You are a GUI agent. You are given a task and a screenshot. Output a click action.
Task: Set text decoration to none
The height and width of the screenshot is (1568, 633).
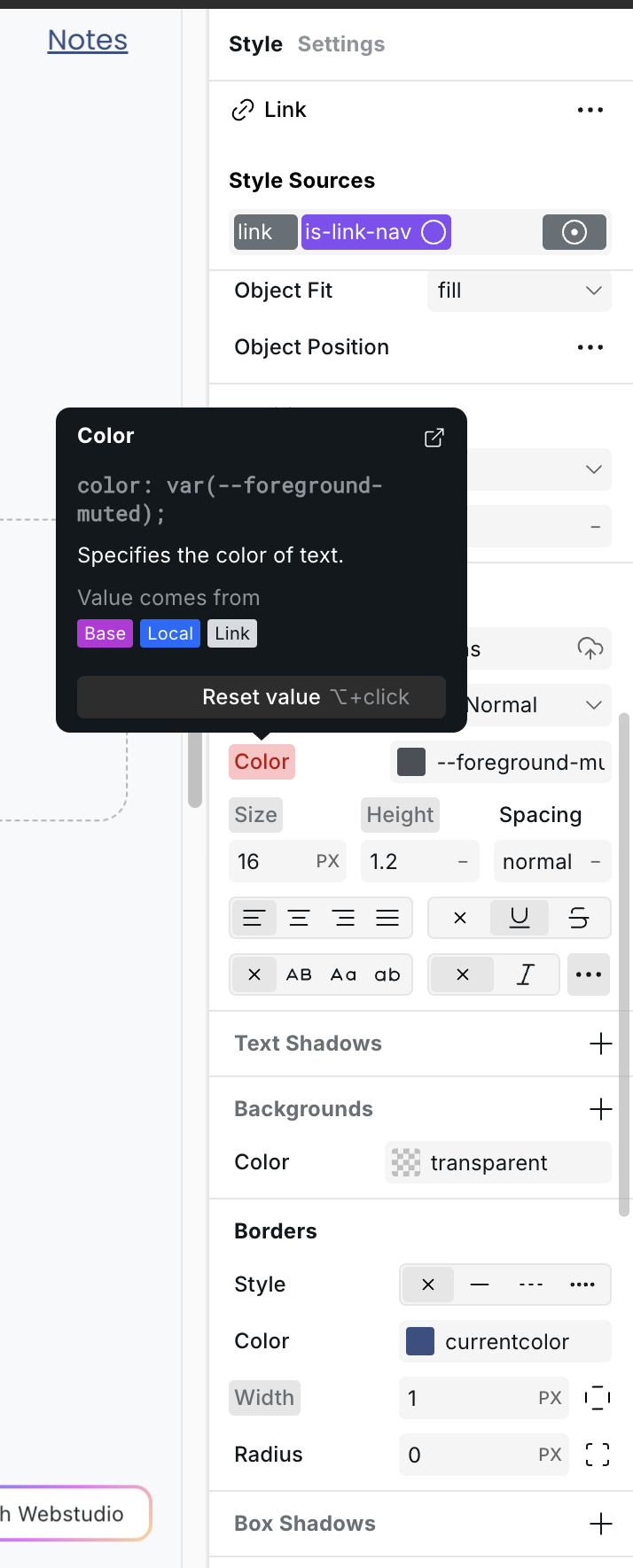pos(460,919)
